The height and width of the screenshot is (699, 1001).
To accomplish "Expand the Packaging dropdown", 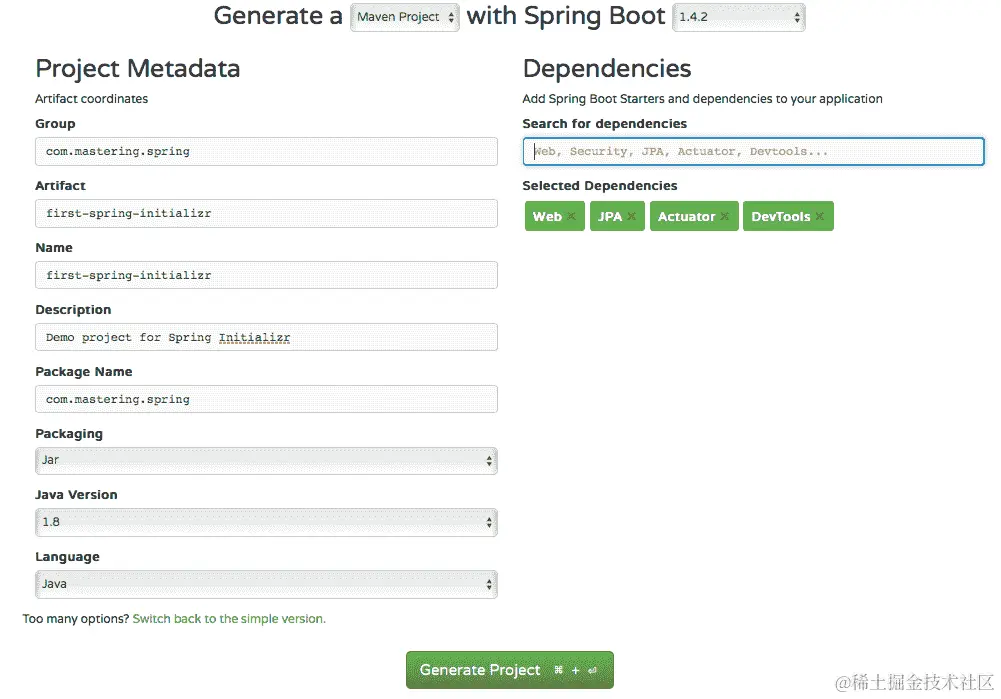I will (x=266, y=461).
